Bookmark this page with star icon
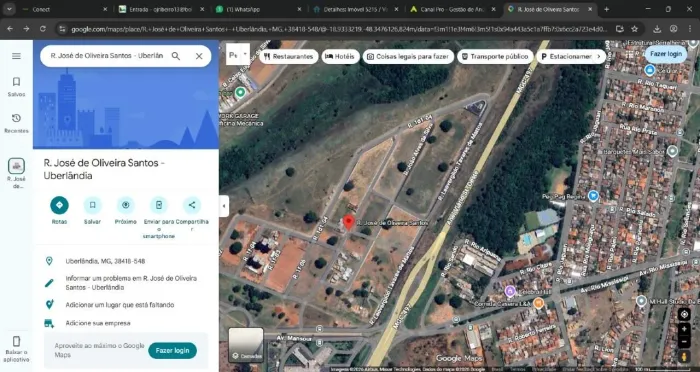 [634, 29]
